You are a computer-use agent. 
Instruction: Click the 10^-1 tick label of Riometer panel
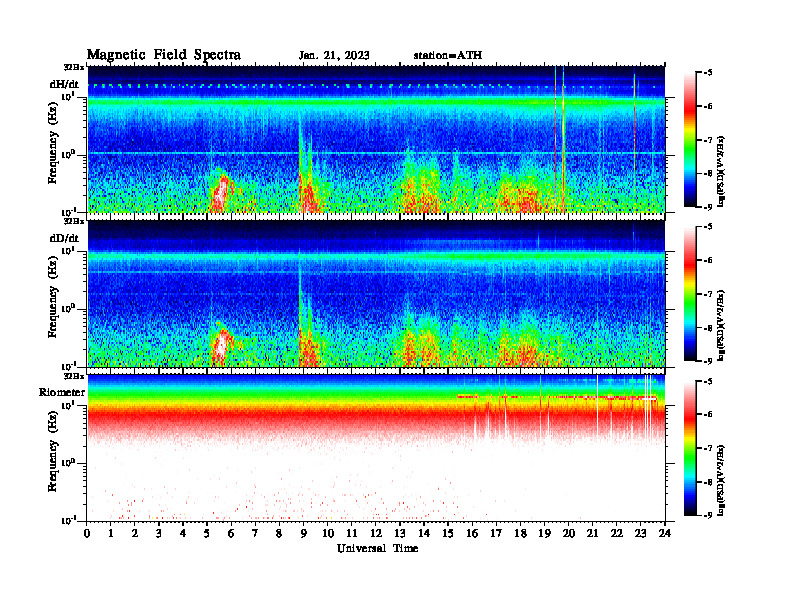68,520
